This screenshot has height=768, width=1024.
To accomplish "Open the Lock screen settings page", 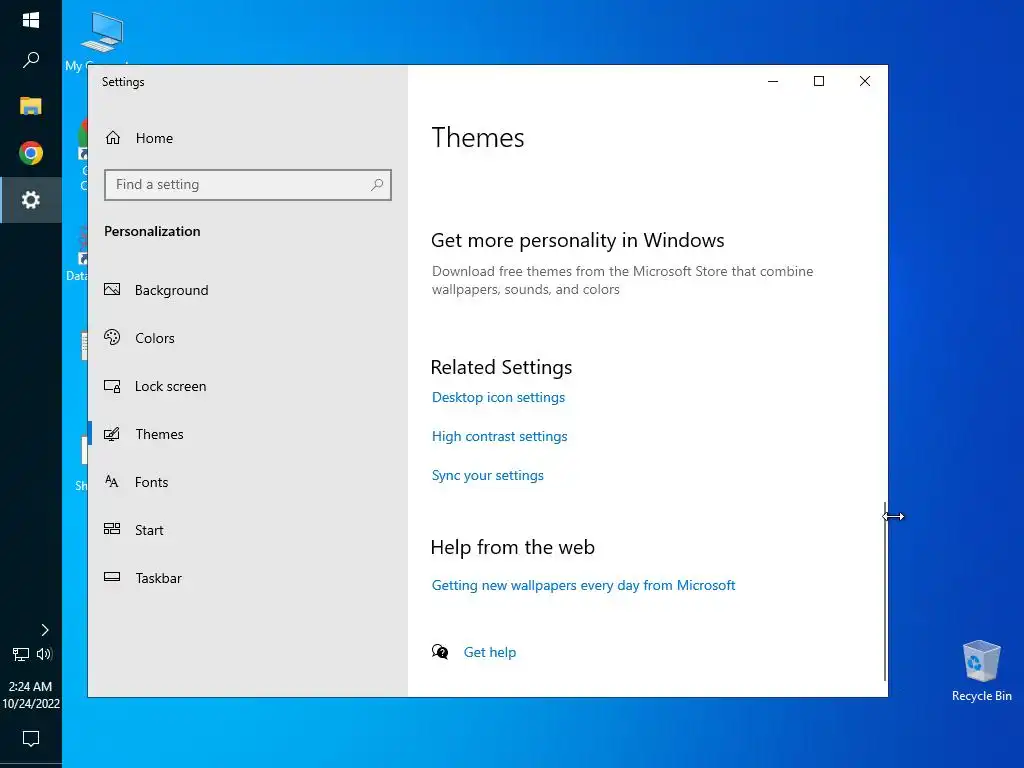I will [170, 387].
